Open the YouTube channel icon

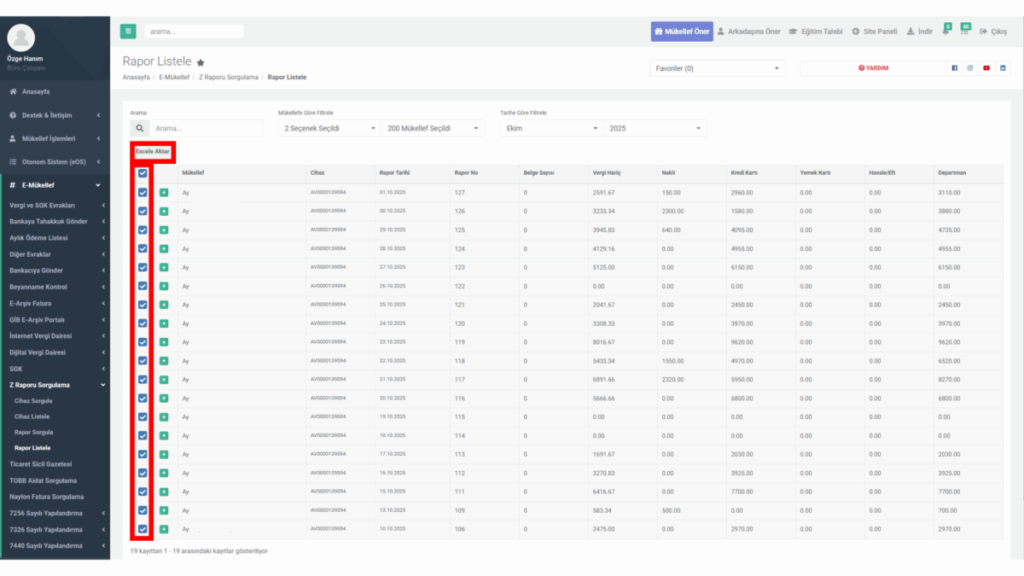[986, 68]
